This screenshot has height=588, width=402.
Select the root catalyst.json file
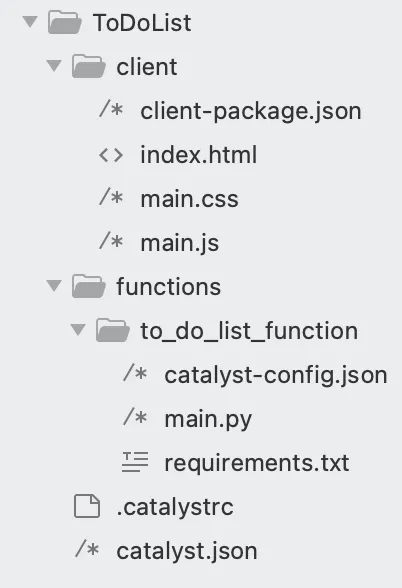tap(187, 552)
